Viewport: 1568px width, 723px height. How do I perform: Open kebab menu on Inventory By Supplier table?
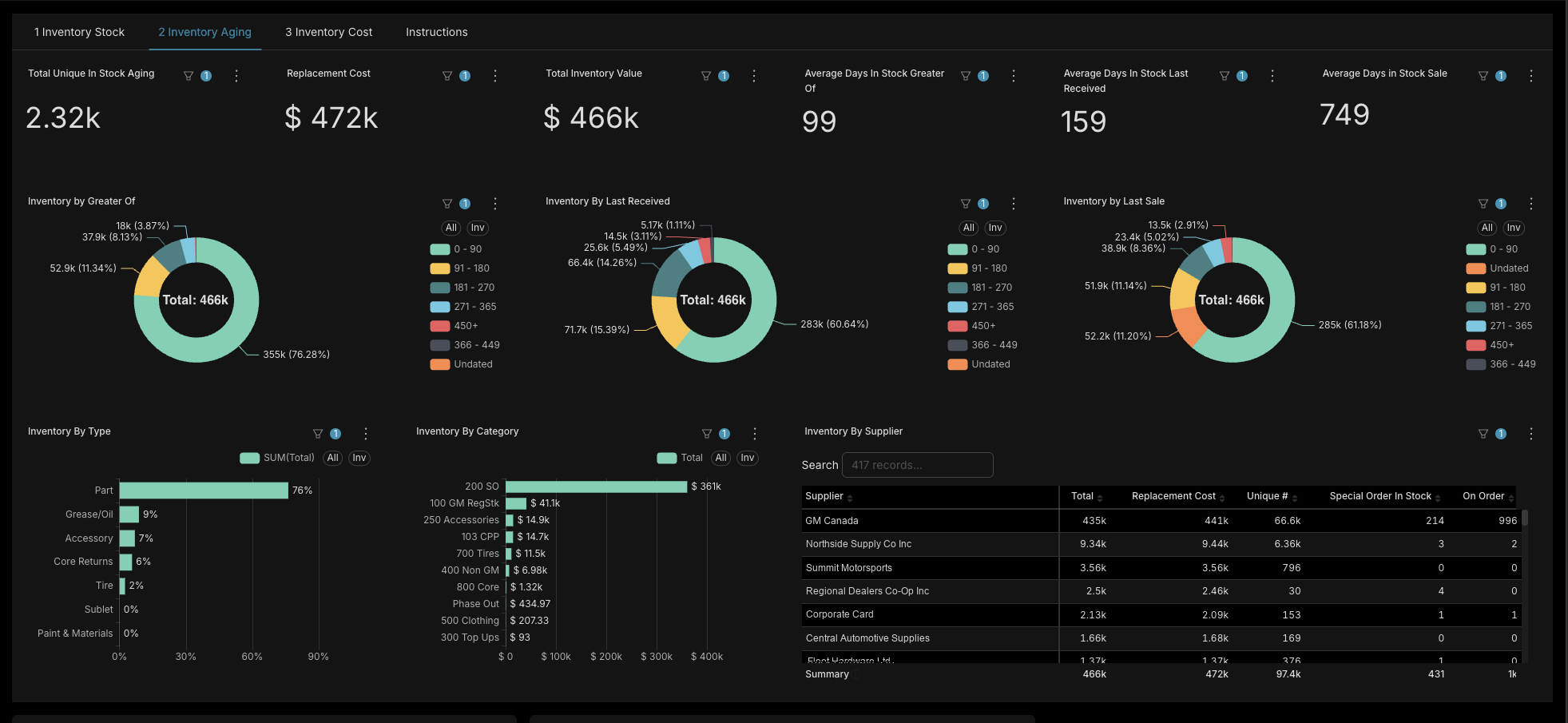(x=1531, y=434)
